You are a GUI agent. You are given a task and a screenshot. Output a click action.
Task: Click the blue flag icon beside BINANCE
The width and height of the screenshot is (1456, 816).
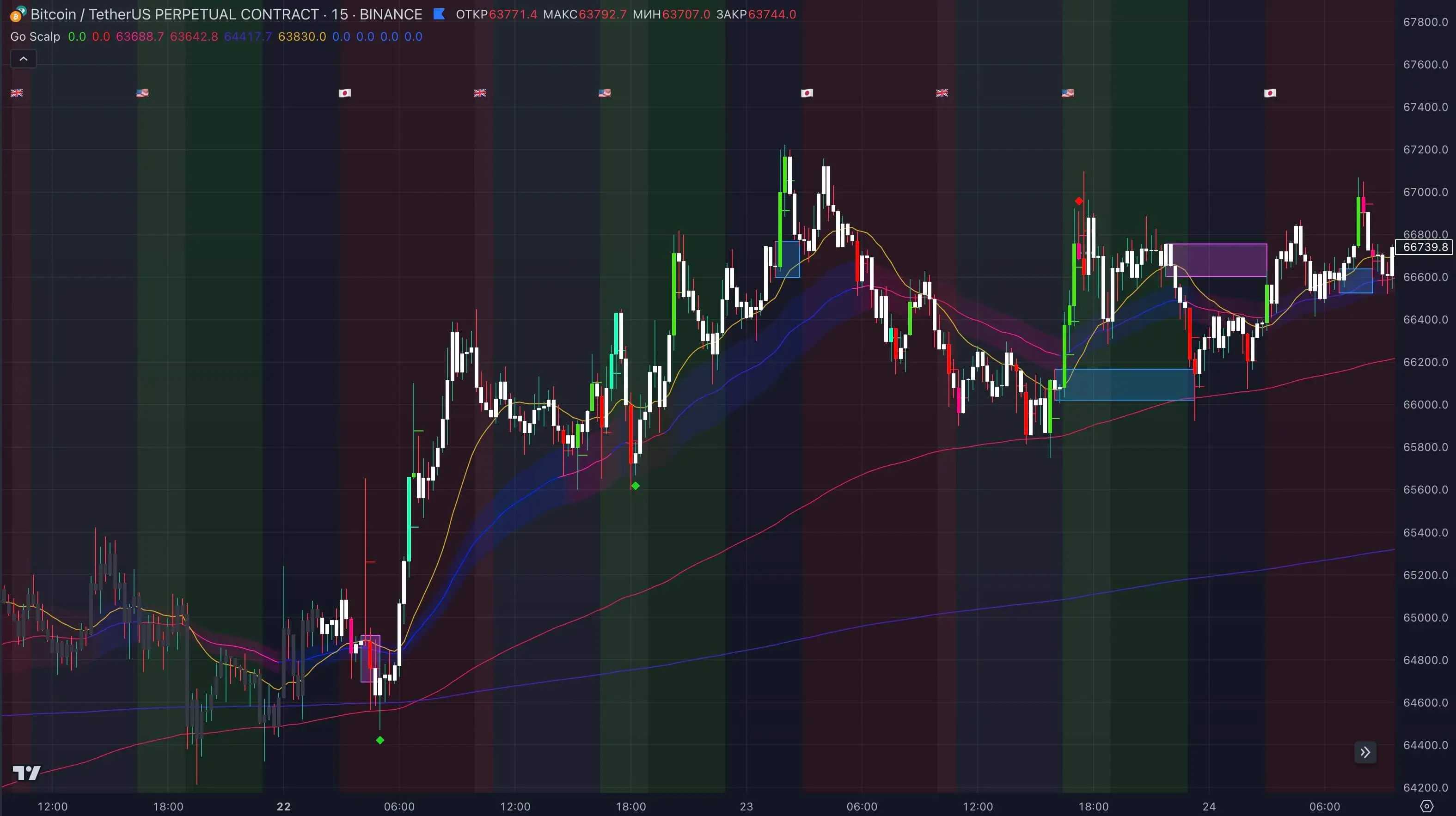pyautogui.click(x=439, y=14)
